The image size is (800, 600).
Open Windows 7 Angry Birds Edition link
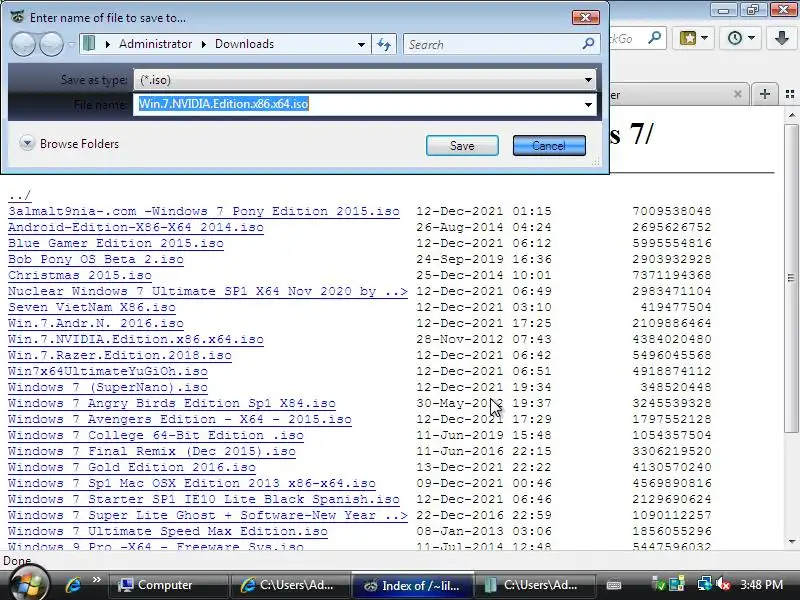click(x=172, y=403)
